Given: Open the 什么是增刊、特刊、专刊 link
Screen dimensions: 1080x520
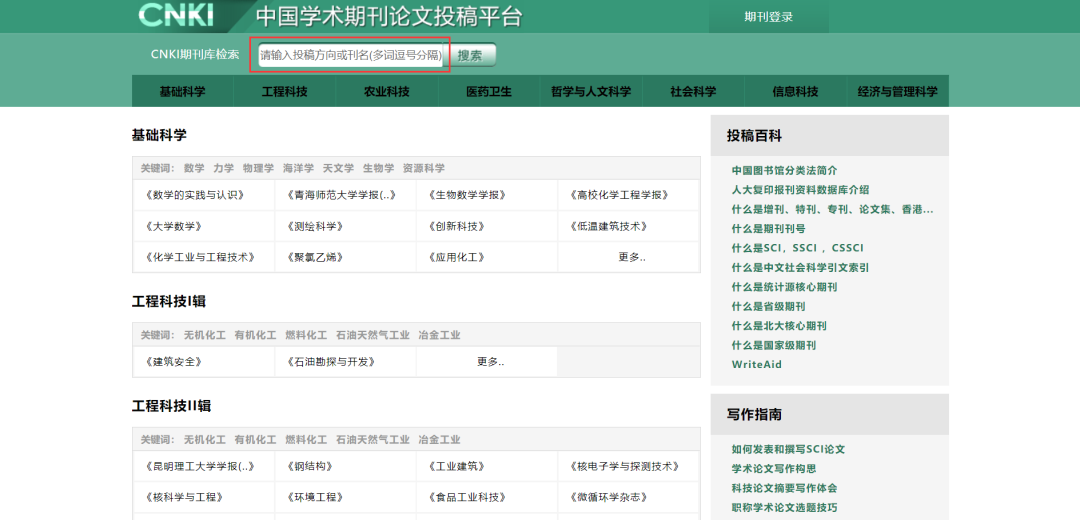Looking at the screenshot, I should [x=833, y=209].
